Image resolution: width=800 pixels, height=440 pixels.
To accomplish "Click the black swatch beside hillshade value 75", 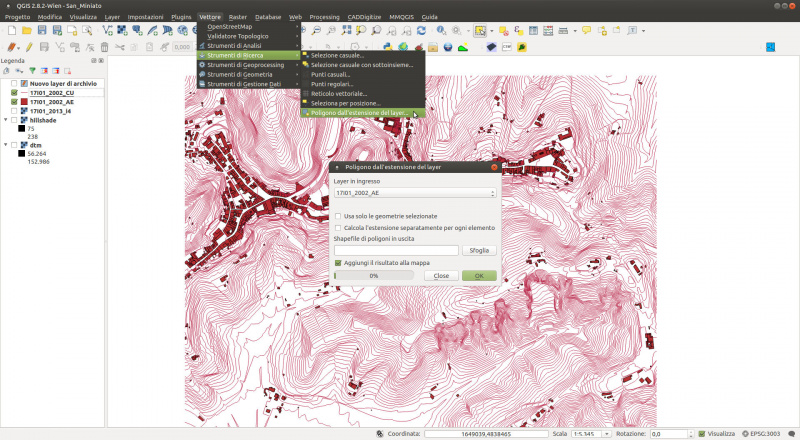I will coord(21,129).
